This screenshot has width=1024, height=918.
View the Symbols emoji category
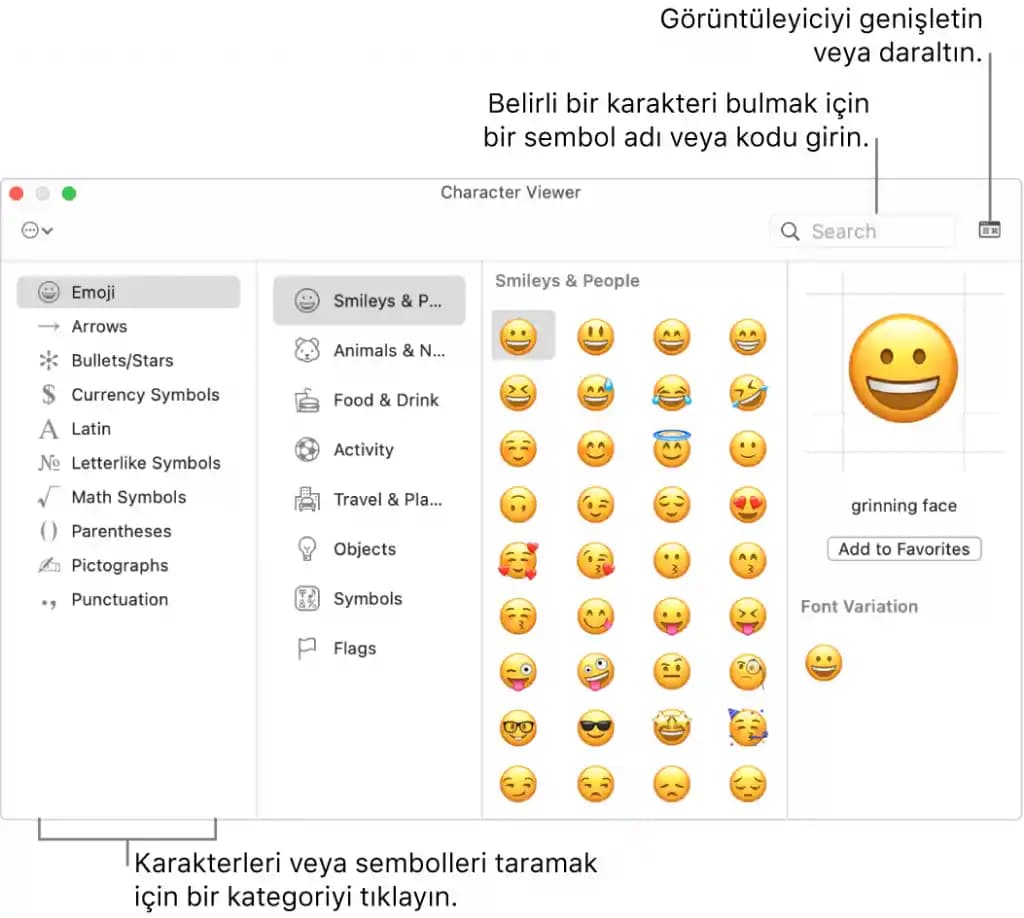[x=369, y=599]
